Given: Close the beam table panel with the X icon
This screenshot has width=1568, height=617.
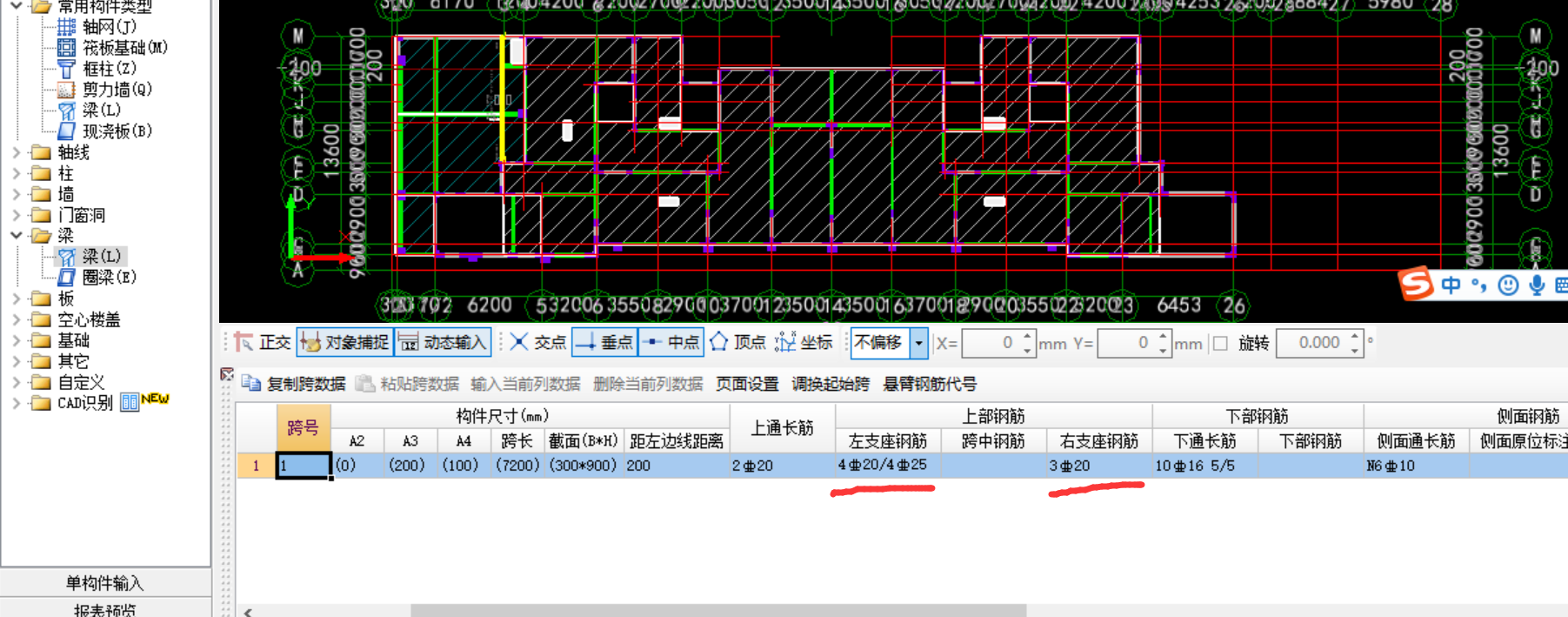Looking at the screenshot, I should point(226,374).
